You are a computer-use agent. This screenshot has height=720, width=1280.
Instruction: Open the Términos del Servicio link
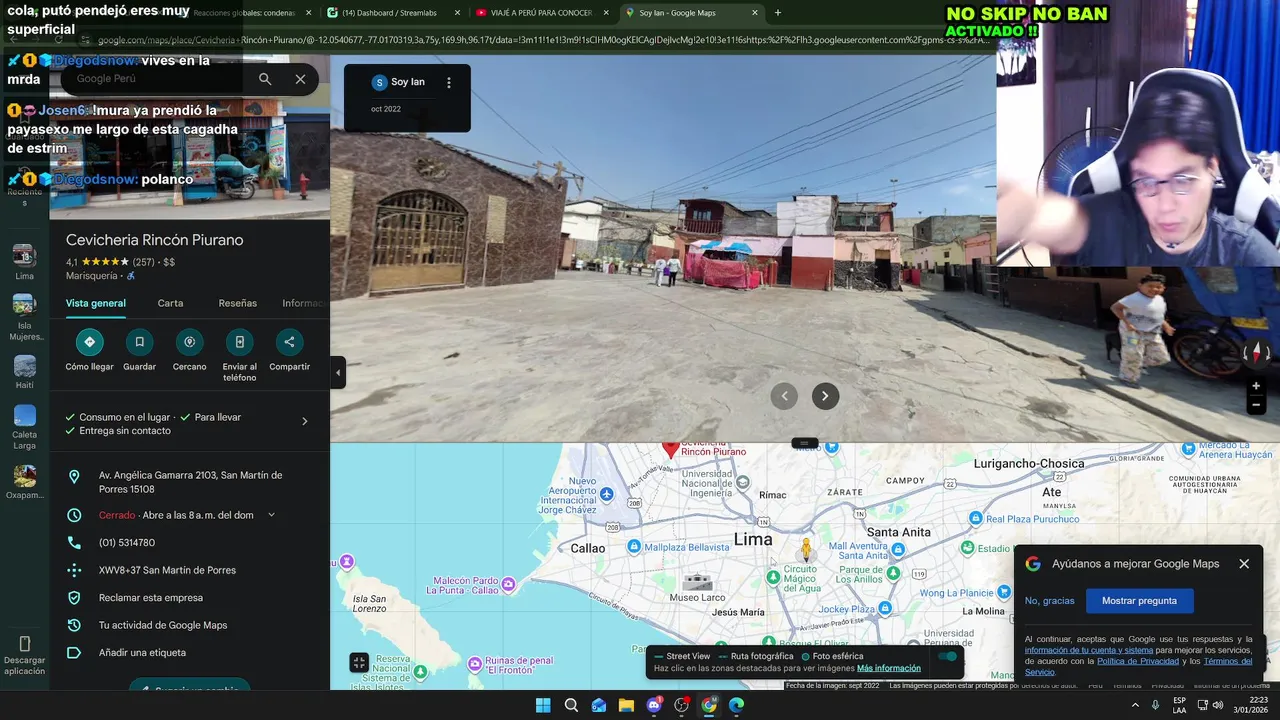1138,667
